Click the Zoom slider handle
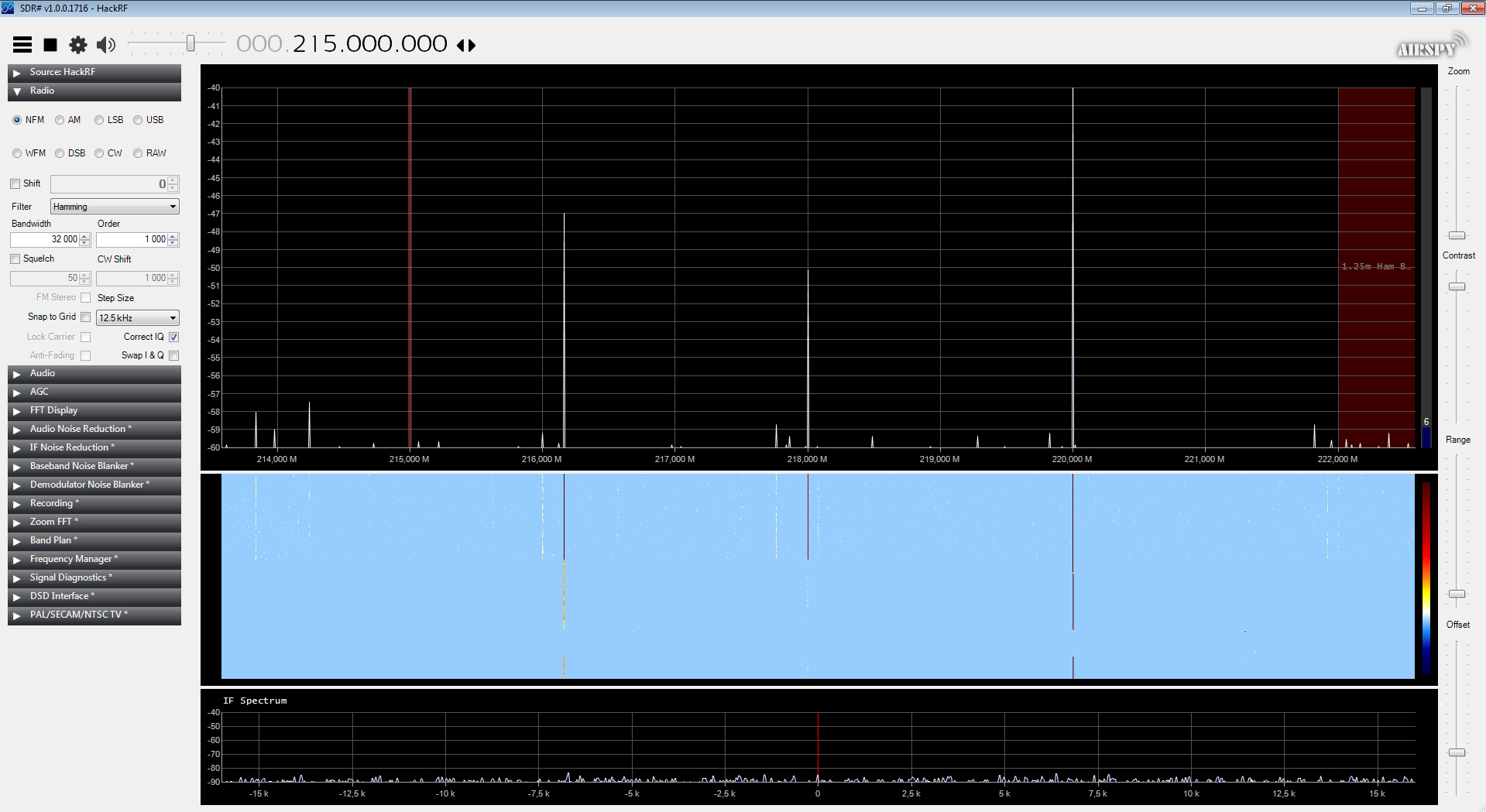This screenshot has height=812, width=1486. tap(1457, 235)
